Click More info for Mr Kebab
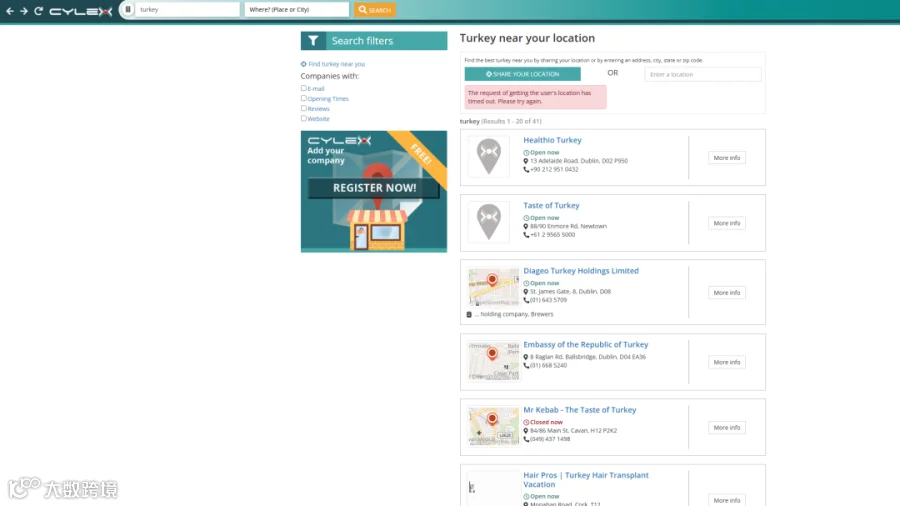The image size is (900, 506). click(727, 427)
